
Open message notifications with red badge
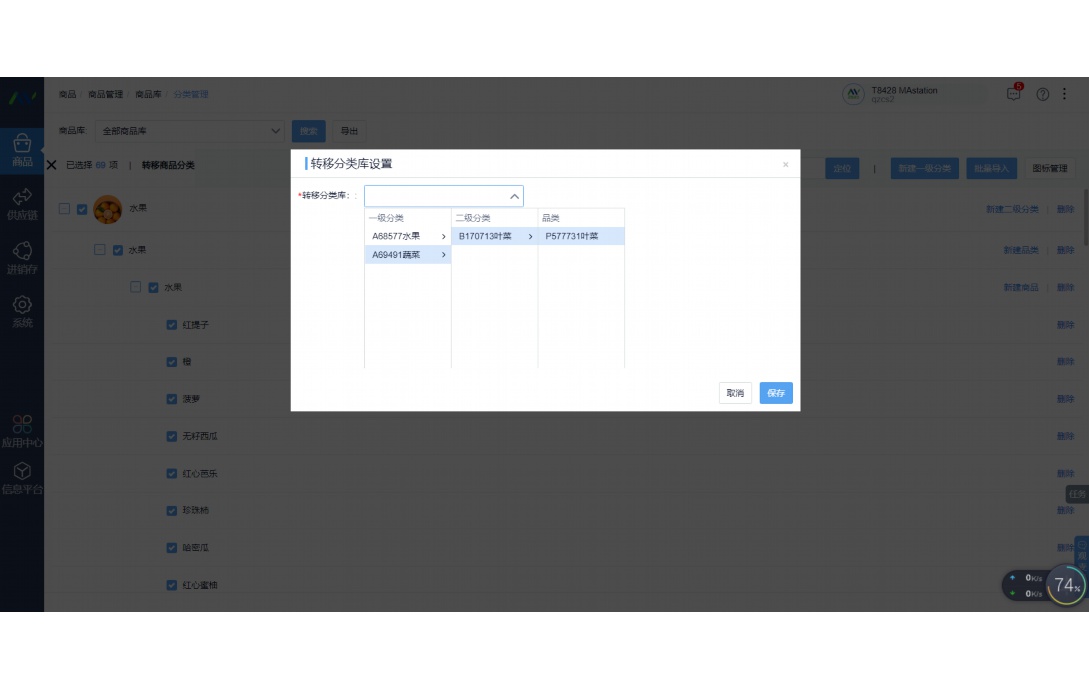tap(1014, 94)
